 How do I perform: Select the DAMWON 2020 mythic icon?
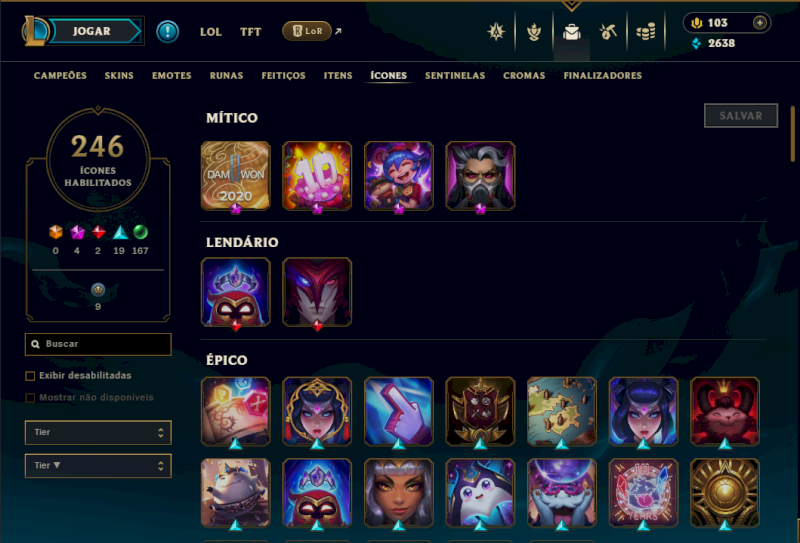click(x=235, y=176)
